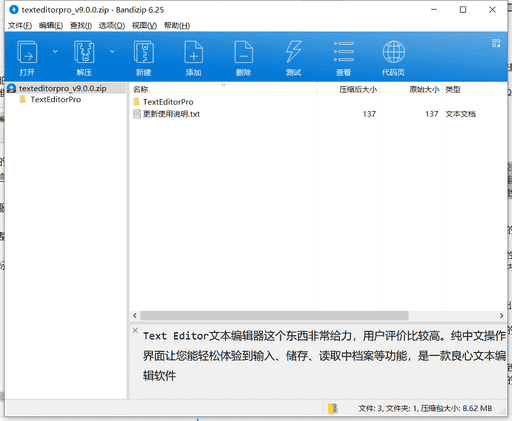Click the right arrow of horizontal scrollbar
The width and height of the screenshot is (512, 421).
tap(501, 315)
